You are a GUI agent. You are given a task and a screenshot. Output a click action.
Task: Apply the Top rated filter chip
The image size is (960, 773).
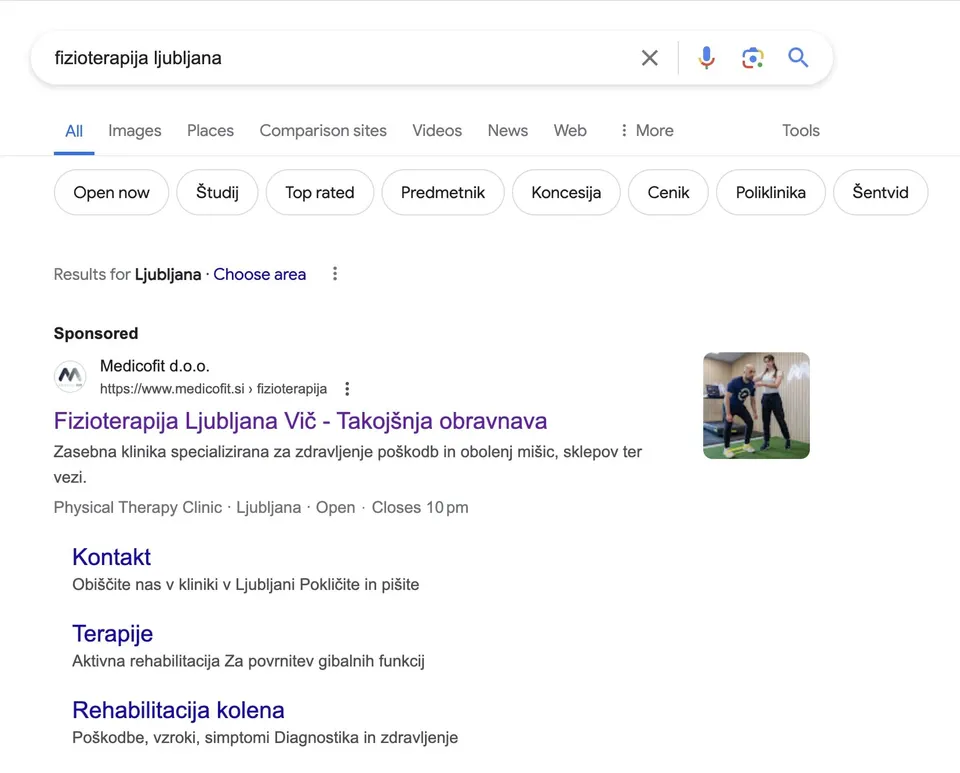tap(320, 192)
